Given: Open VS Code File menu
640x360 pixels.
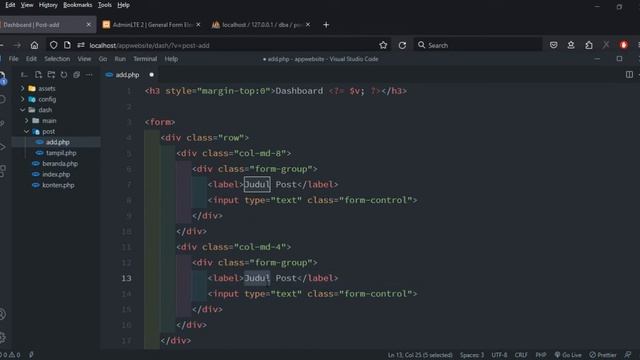Looking at the screenshot, I should tap(13, 59).
